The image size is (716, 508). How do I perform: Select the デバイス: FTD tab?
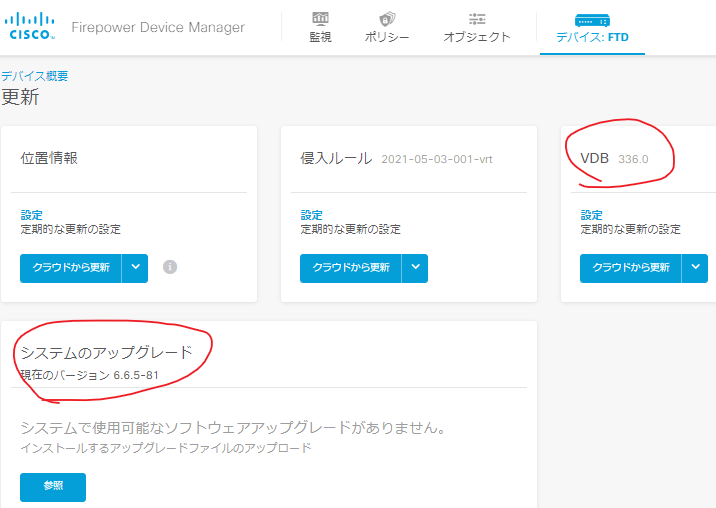[x=592, y=28]
